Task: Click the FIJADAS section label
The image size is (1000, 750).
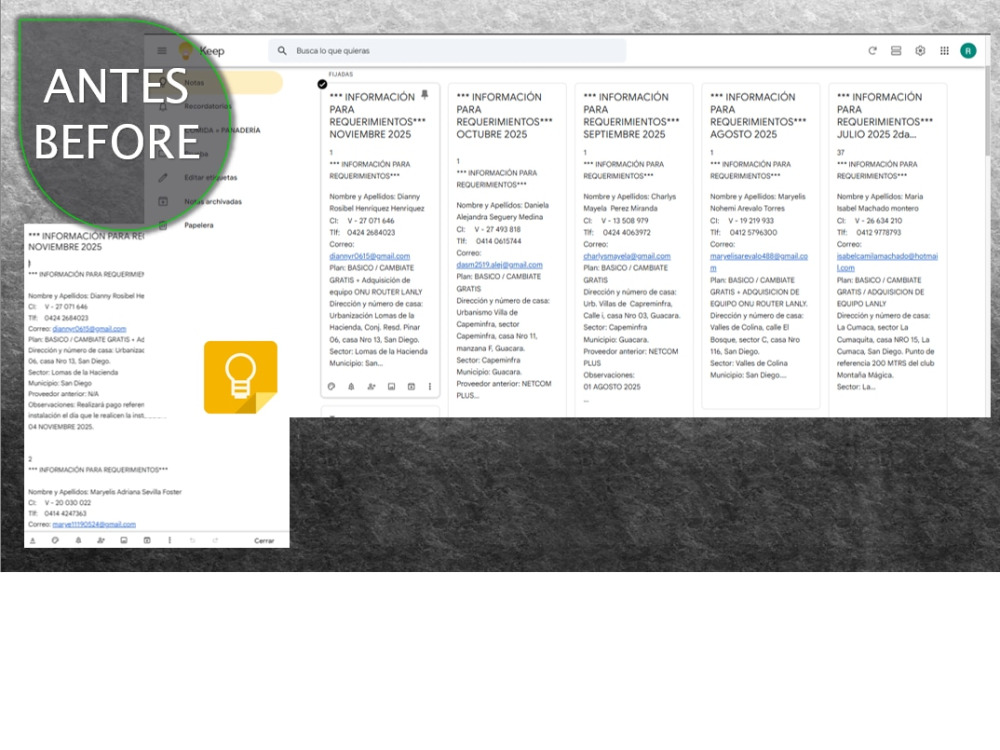Action: pos(341,75)
